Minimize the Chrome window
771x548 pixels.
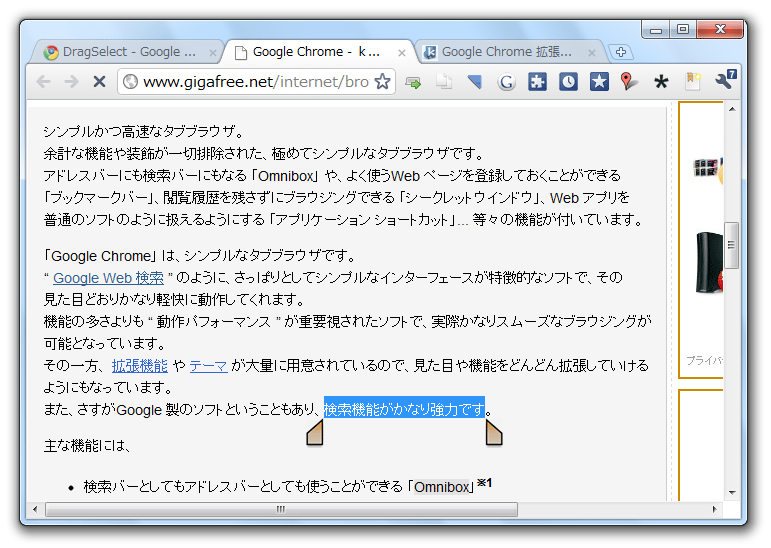[x=656, y=30]
